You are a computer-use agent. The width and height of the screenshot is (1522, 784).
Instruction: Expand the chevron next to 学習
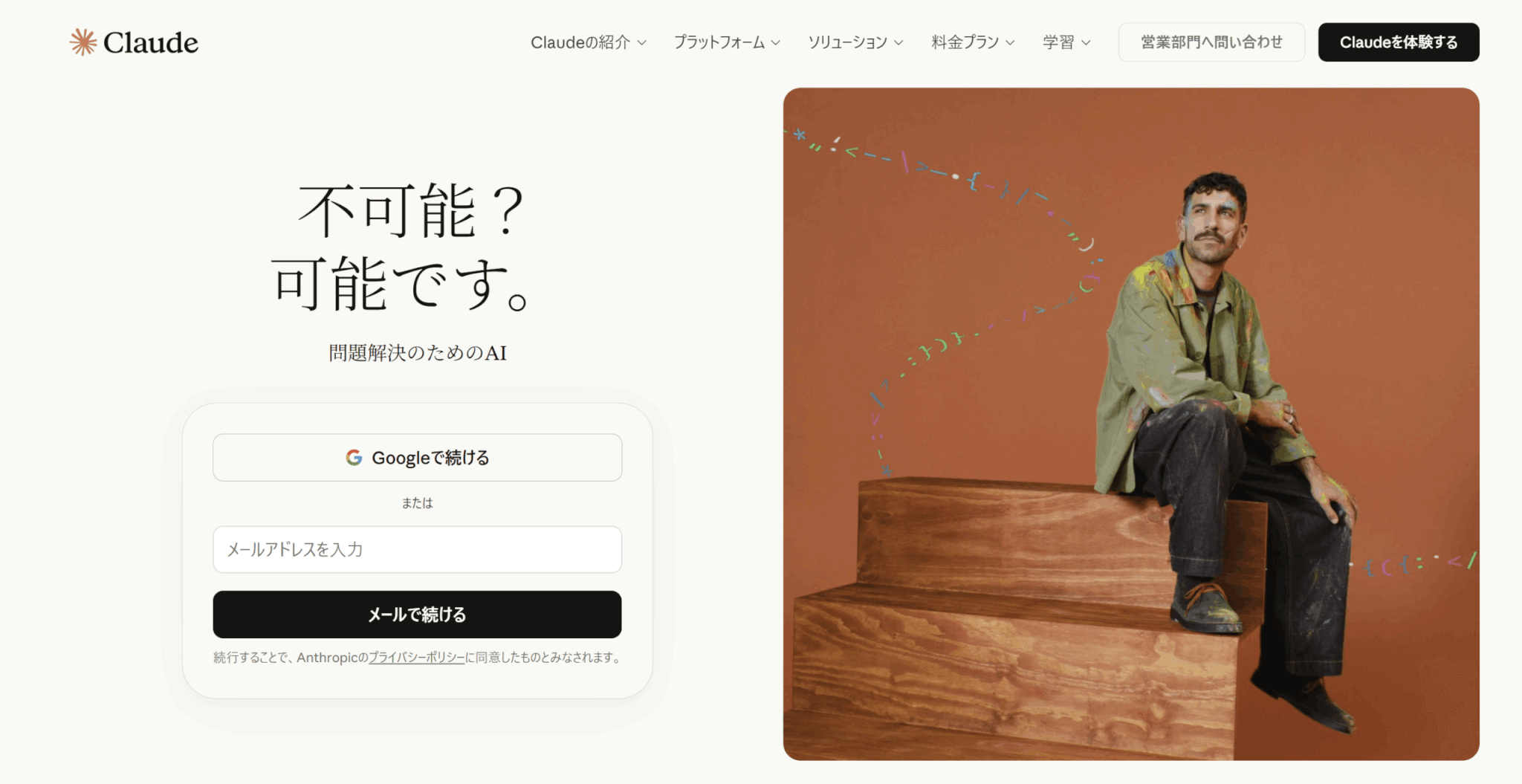(1086, 43)
